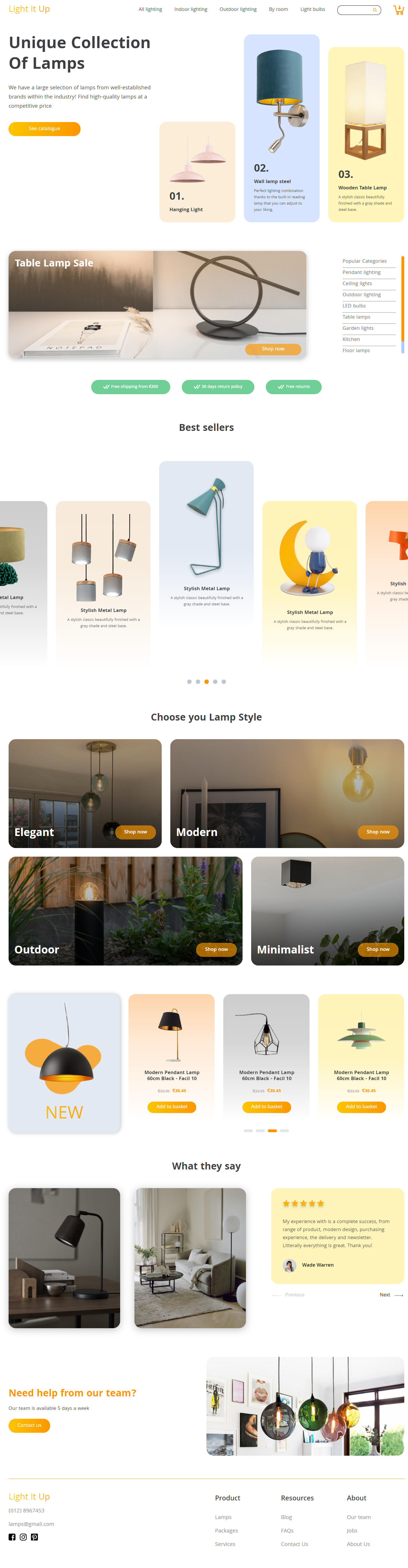Viewport: 408px width, 1568px height.
Task: Open Indoor lighting menu
Action: [191, 9]
